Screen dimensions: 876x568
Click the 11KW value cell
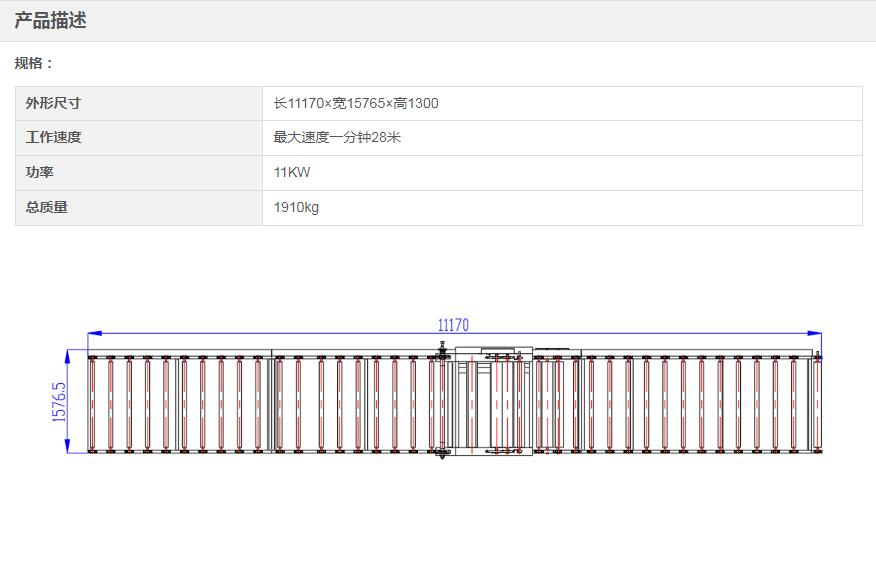[x=562, y=173]
